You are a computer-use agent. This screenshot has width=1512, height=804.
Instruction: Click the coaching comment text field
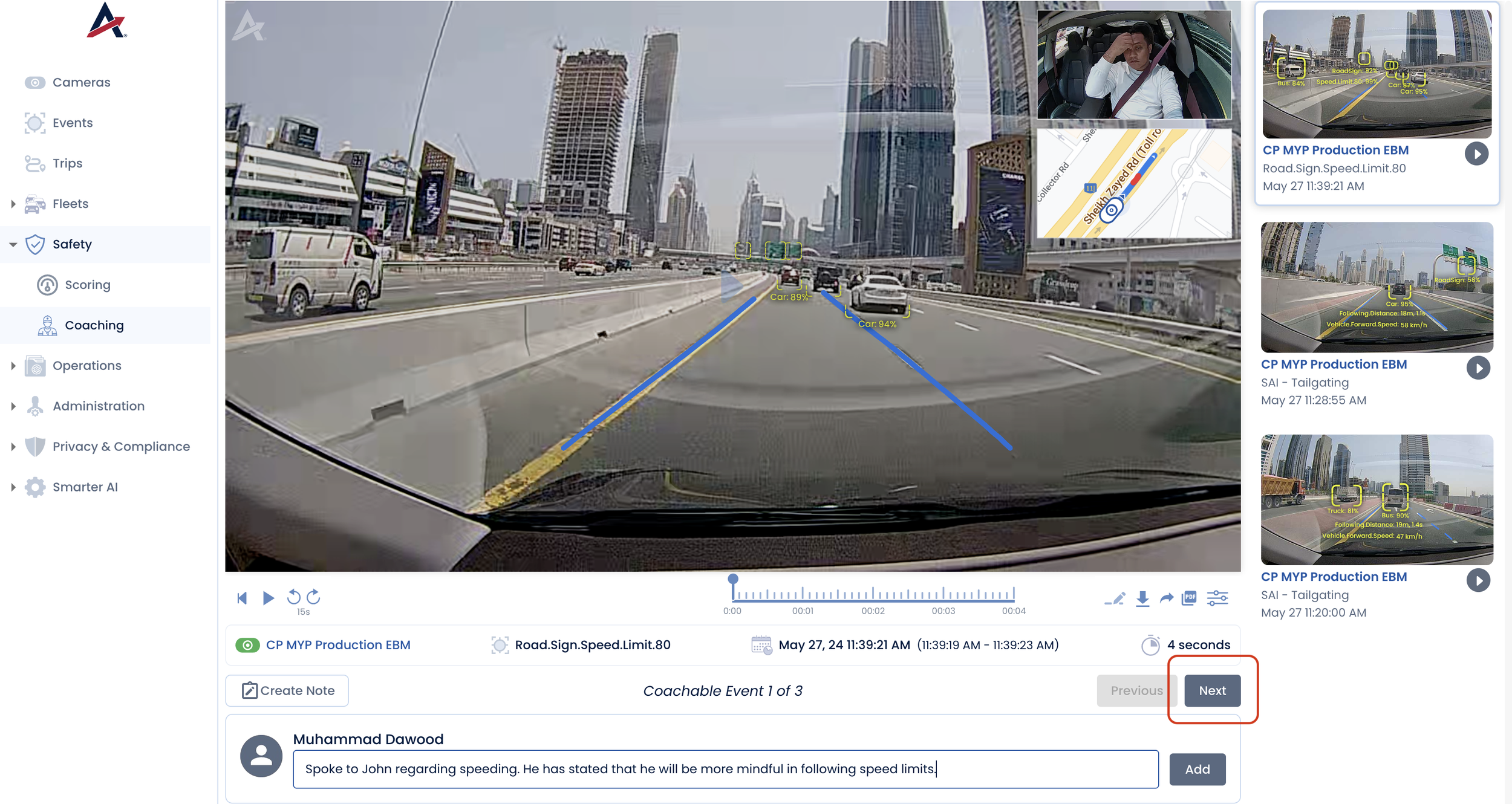(x=725, y=769)
